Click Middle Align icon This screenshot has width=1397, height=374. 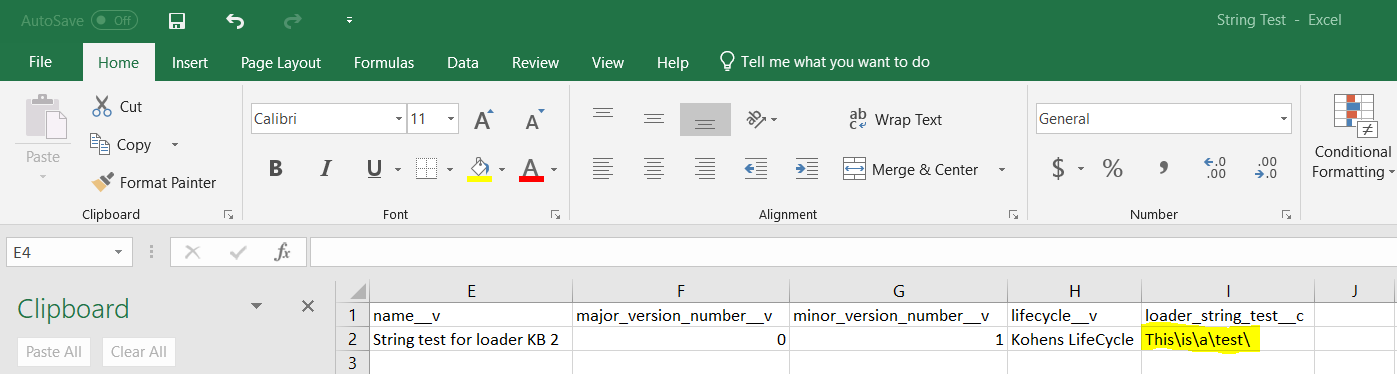tap(654, 119)
